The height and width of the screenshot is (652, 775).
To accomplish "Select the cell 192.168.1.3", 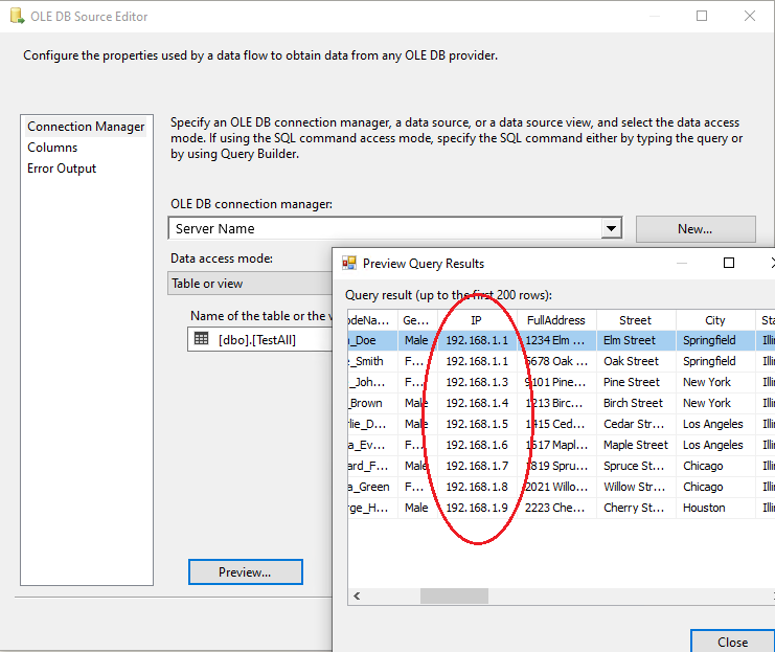I will [x=477, y=382].
